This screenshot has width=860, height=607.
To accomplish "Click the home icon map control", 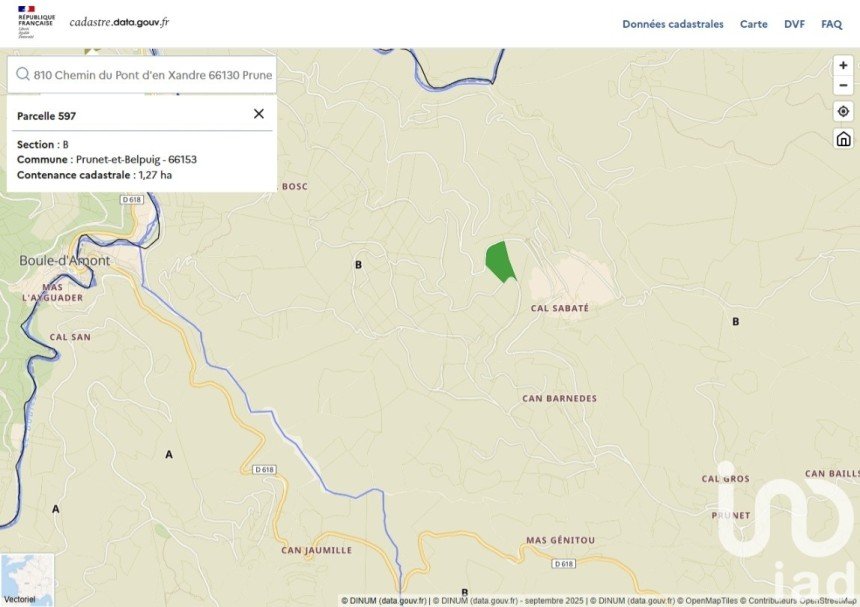I will tap(843, 139).
